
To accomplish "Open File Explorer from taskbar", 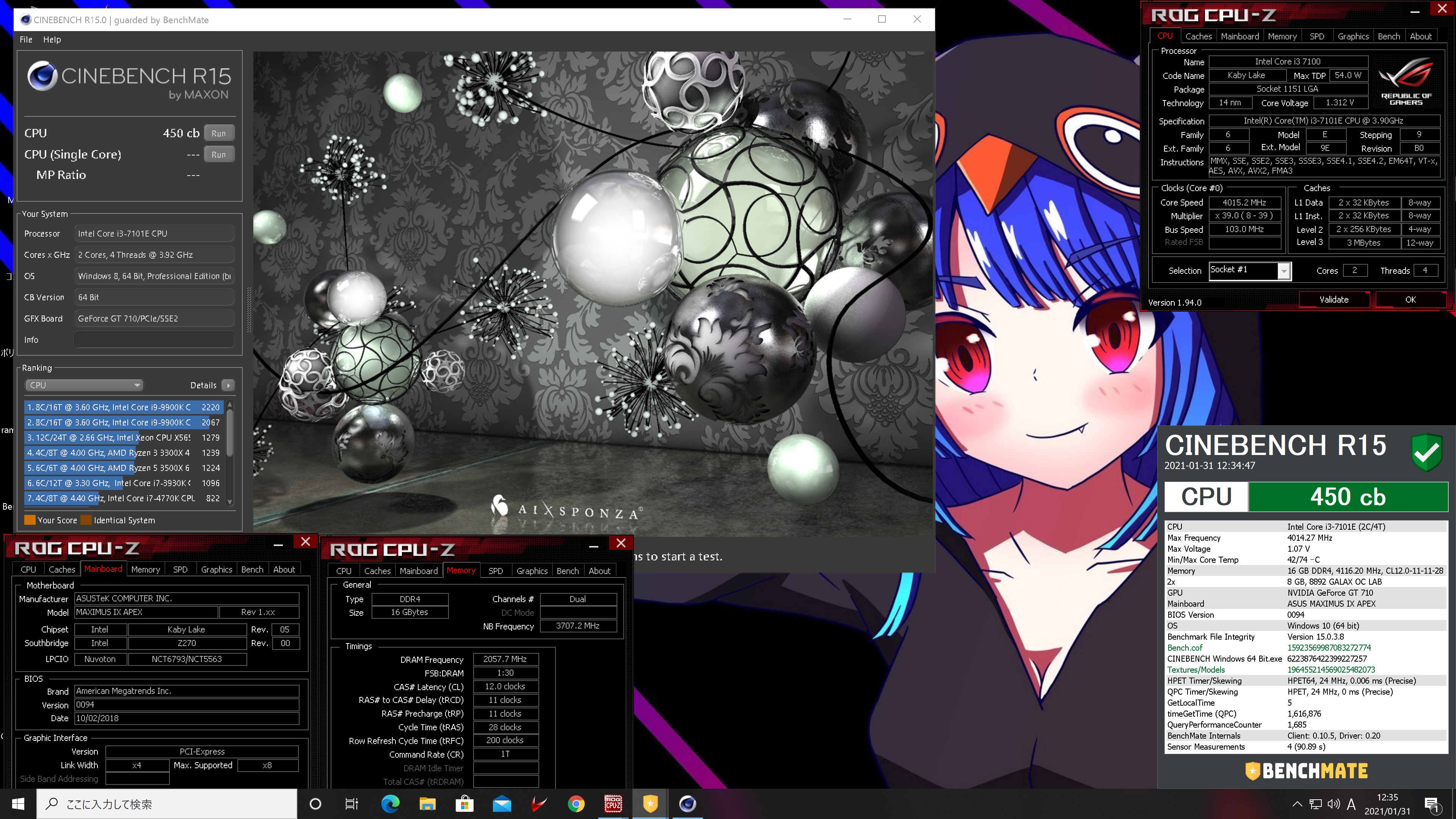I will 427,804.
